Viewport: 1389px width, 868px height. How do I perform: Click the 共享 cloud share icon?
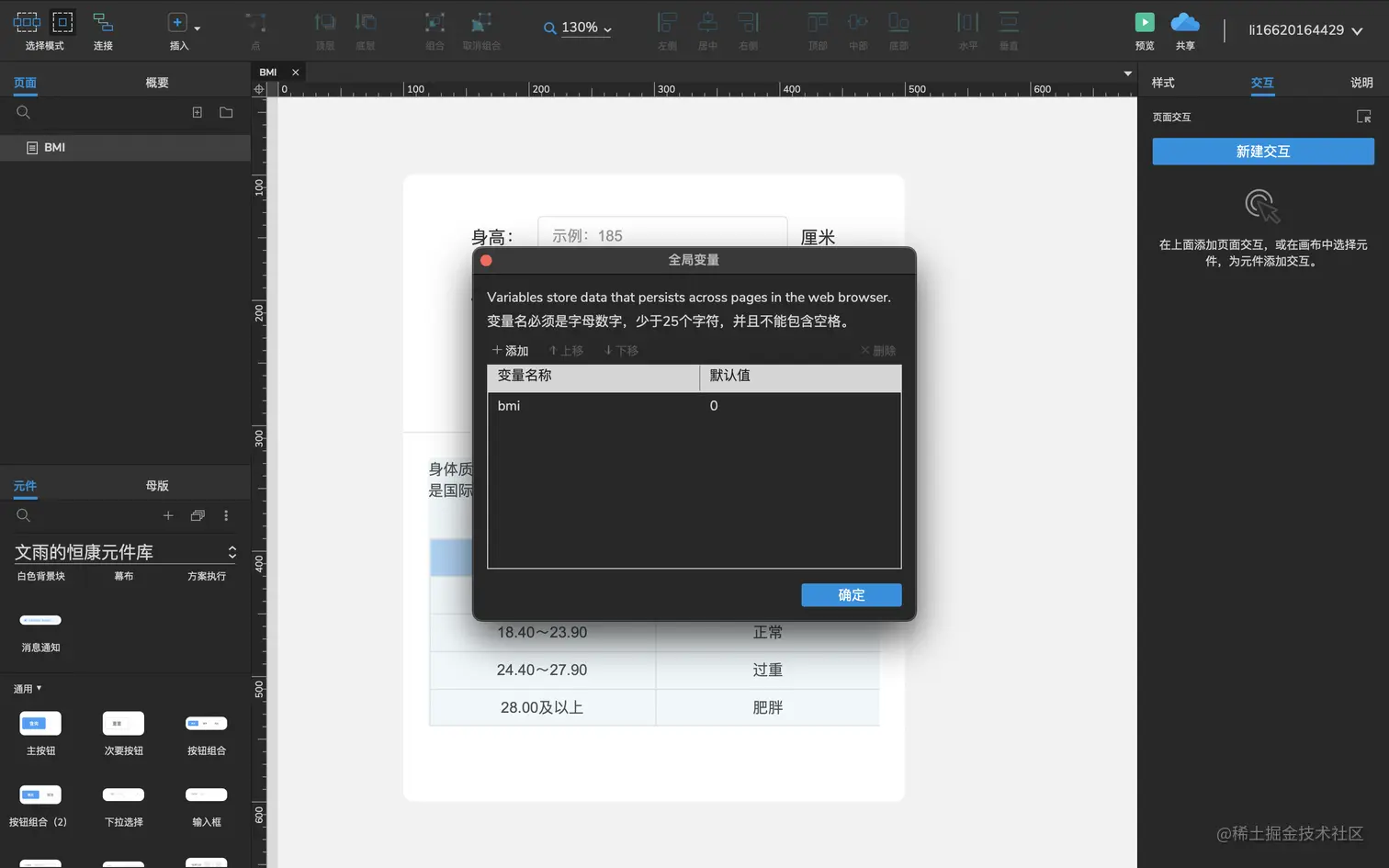[1185, 22]
